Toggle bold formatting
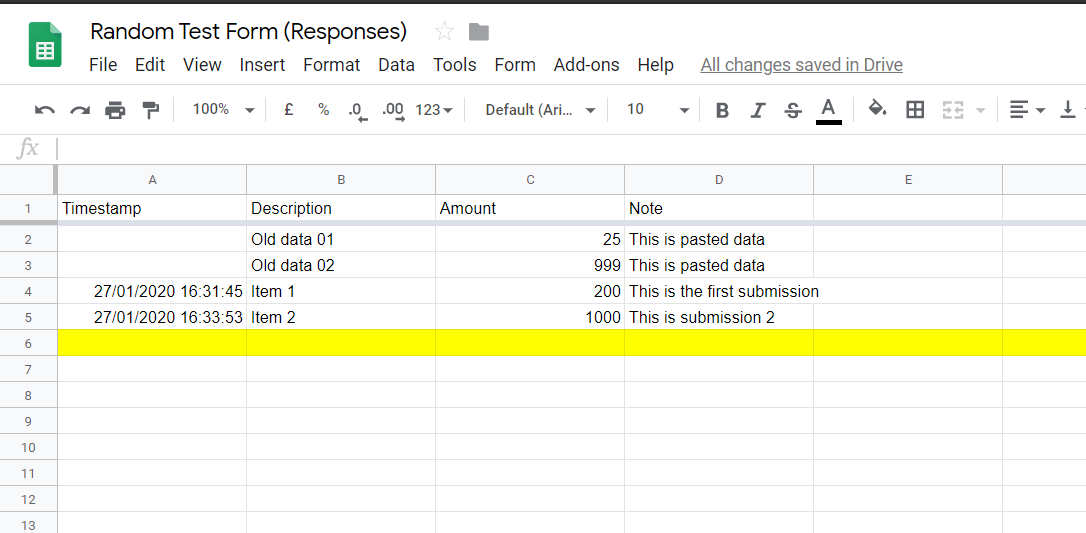The width and height of the screenshot is (1086, 533). pos(722,110)
